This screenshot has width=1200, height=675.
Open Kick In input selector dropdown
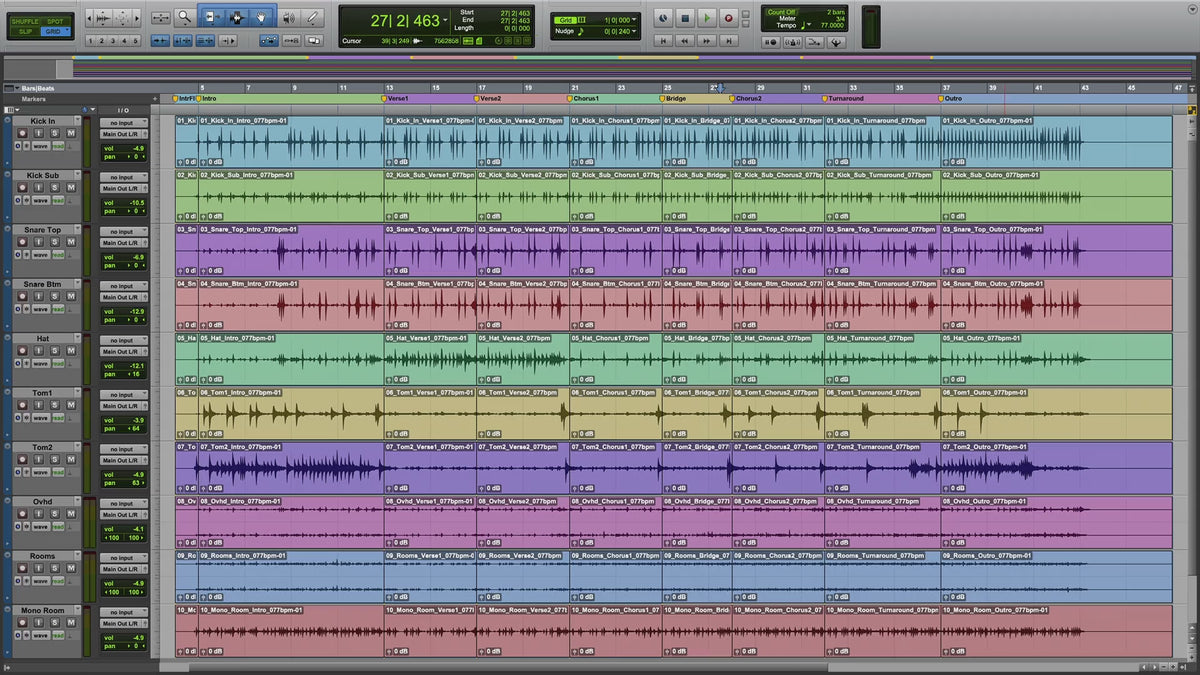point(123,123)
